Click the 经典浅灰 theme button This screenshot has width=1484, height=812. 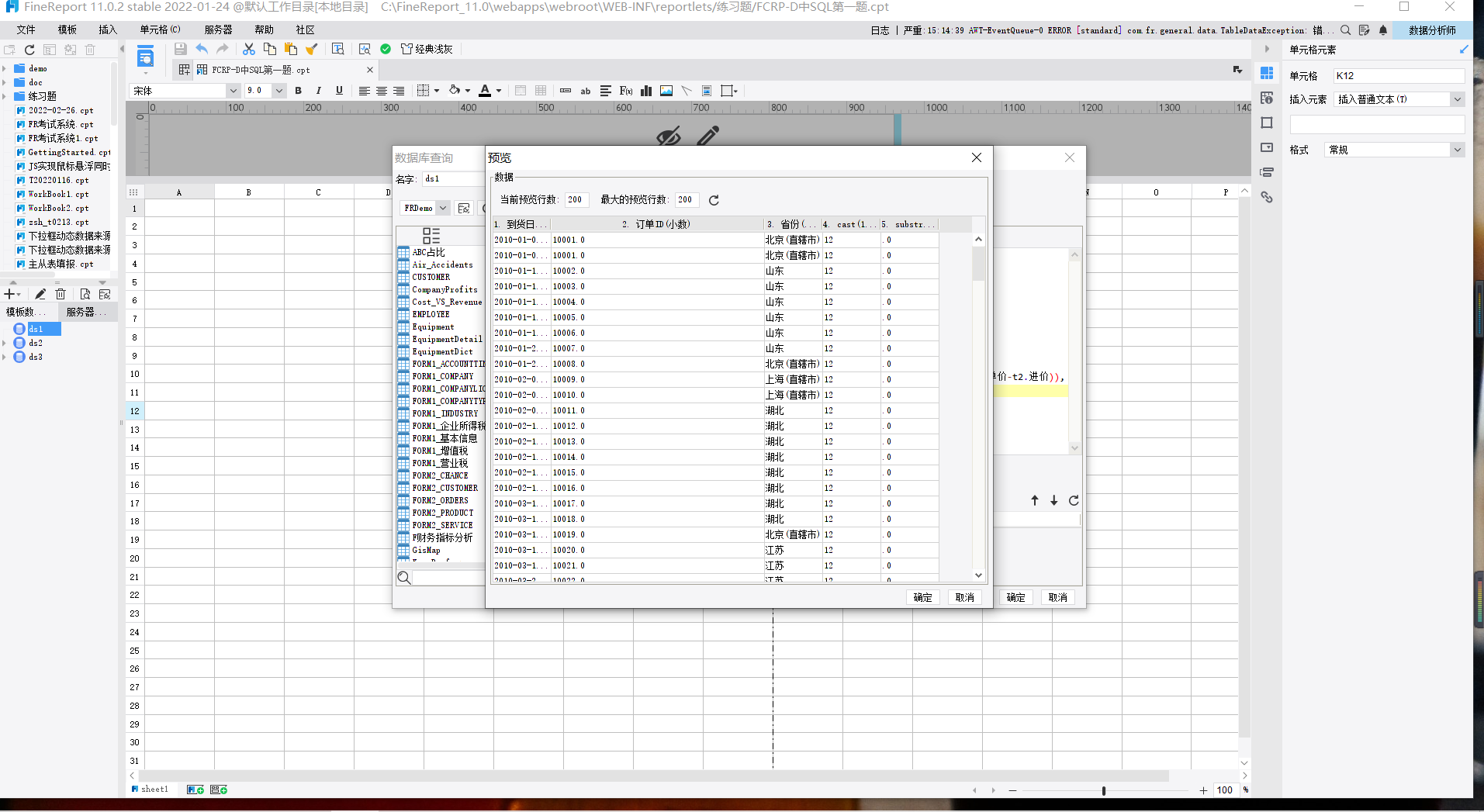(x=427, y=49)
